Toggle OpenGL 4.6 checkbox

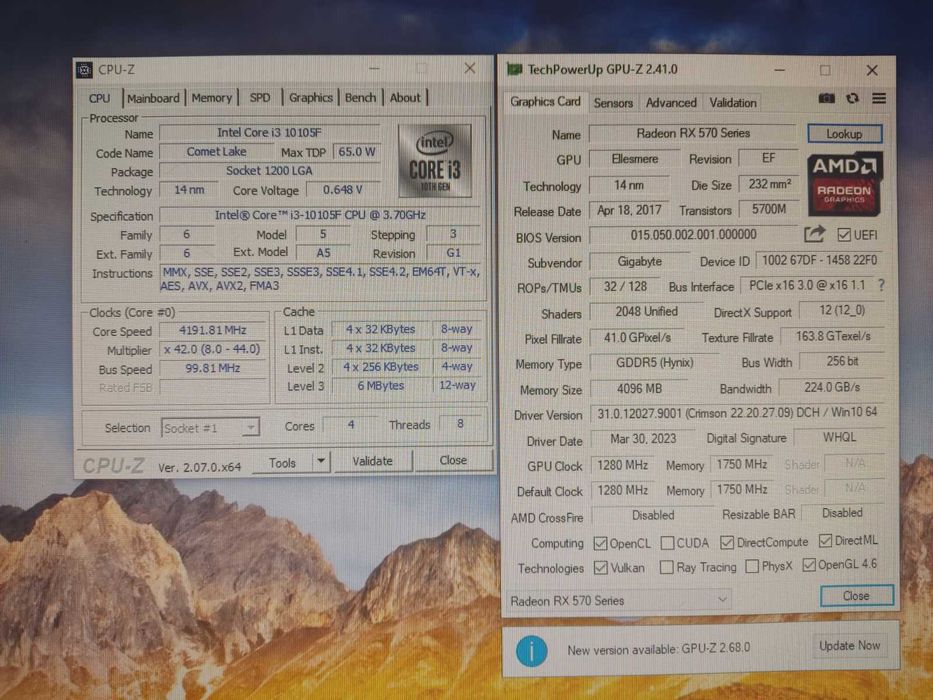809,564
